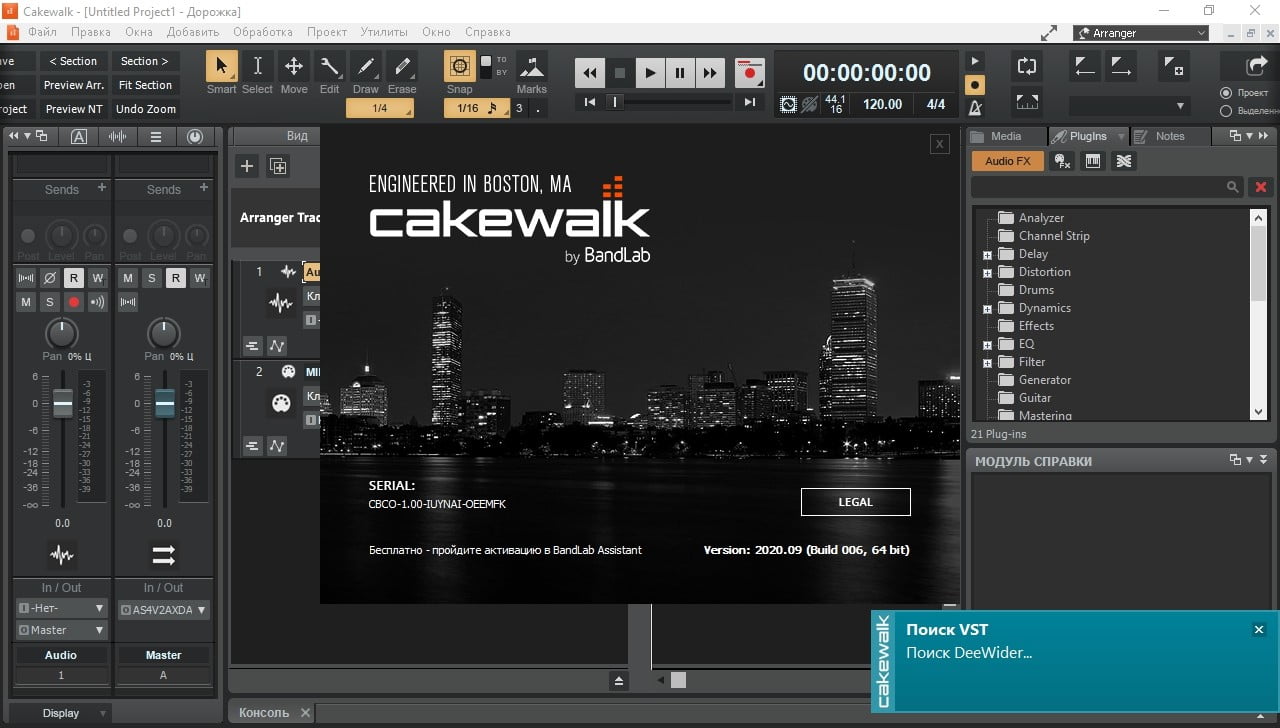This screenshot has height=728, width=1280.
Task: Open the Файл menu
Action: click(x=42, y=32)
